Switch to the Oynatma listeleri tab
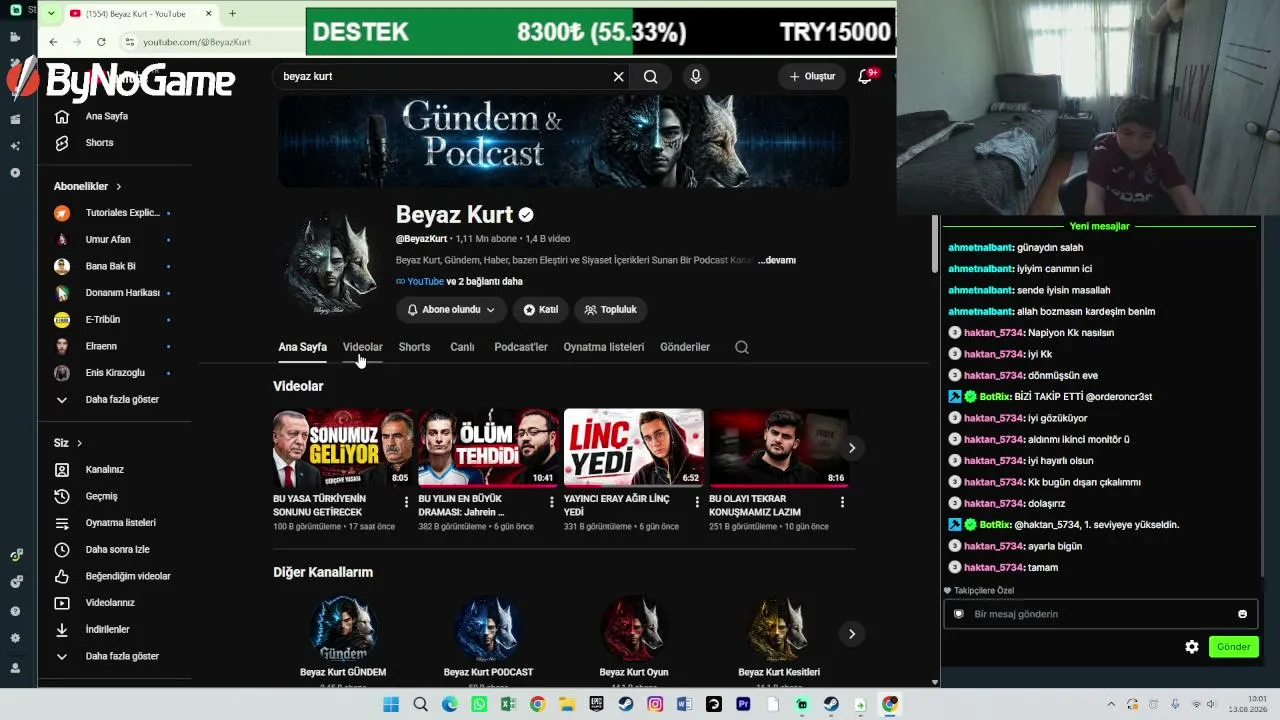The height and width of the screenshot is (720, 1280). pos(604,347)
